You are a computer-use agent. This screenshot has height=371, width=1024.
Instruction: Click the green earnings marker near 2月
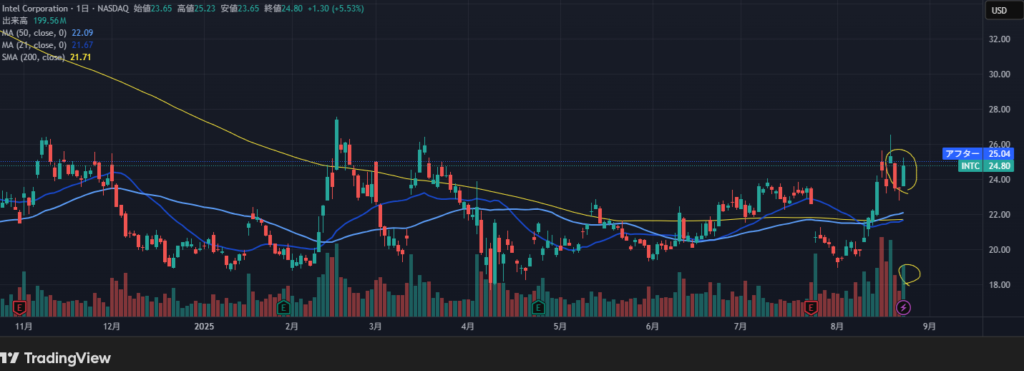click(x=283, y=307)
